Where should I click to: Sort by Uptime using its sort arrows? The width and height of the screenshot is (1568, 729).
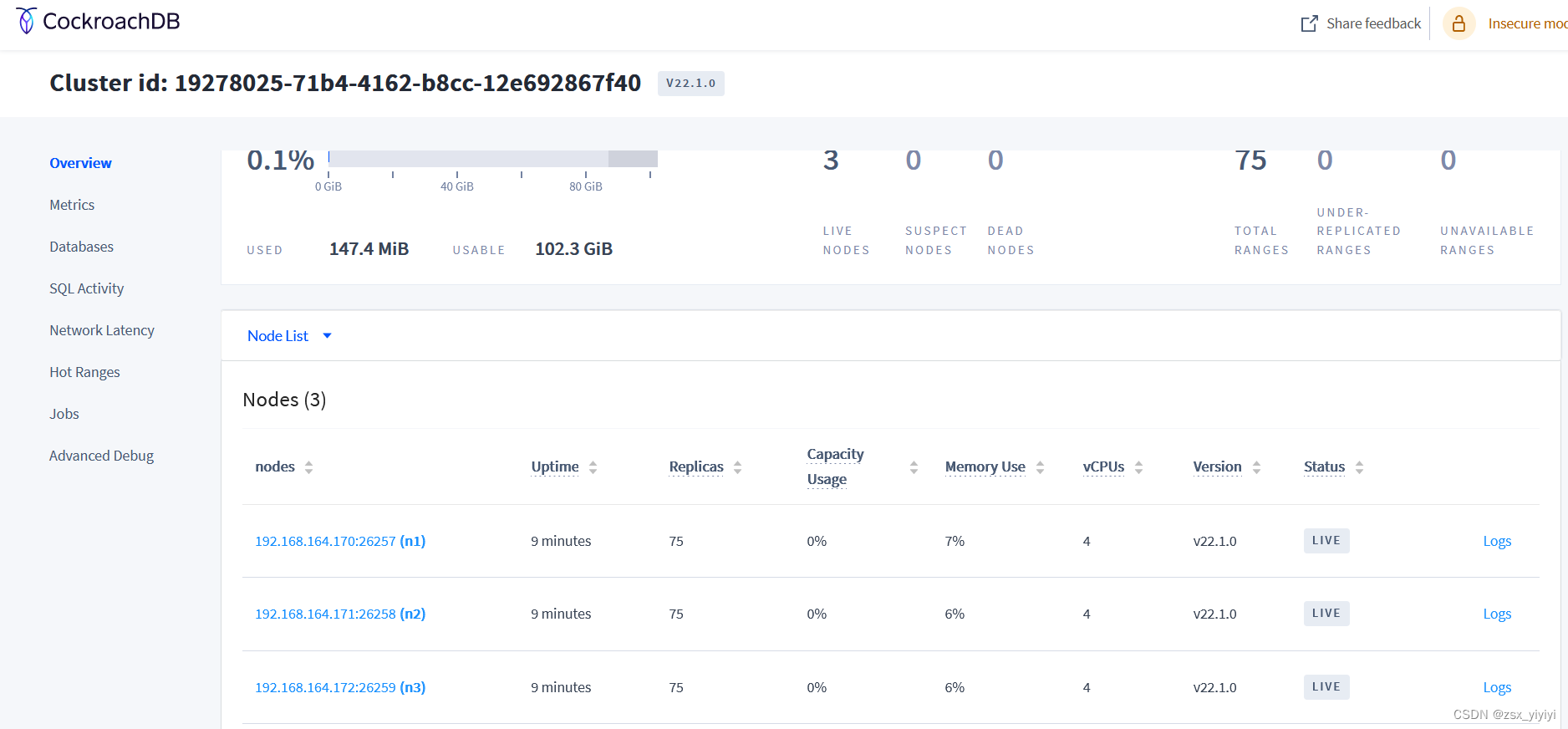point(593,467)
